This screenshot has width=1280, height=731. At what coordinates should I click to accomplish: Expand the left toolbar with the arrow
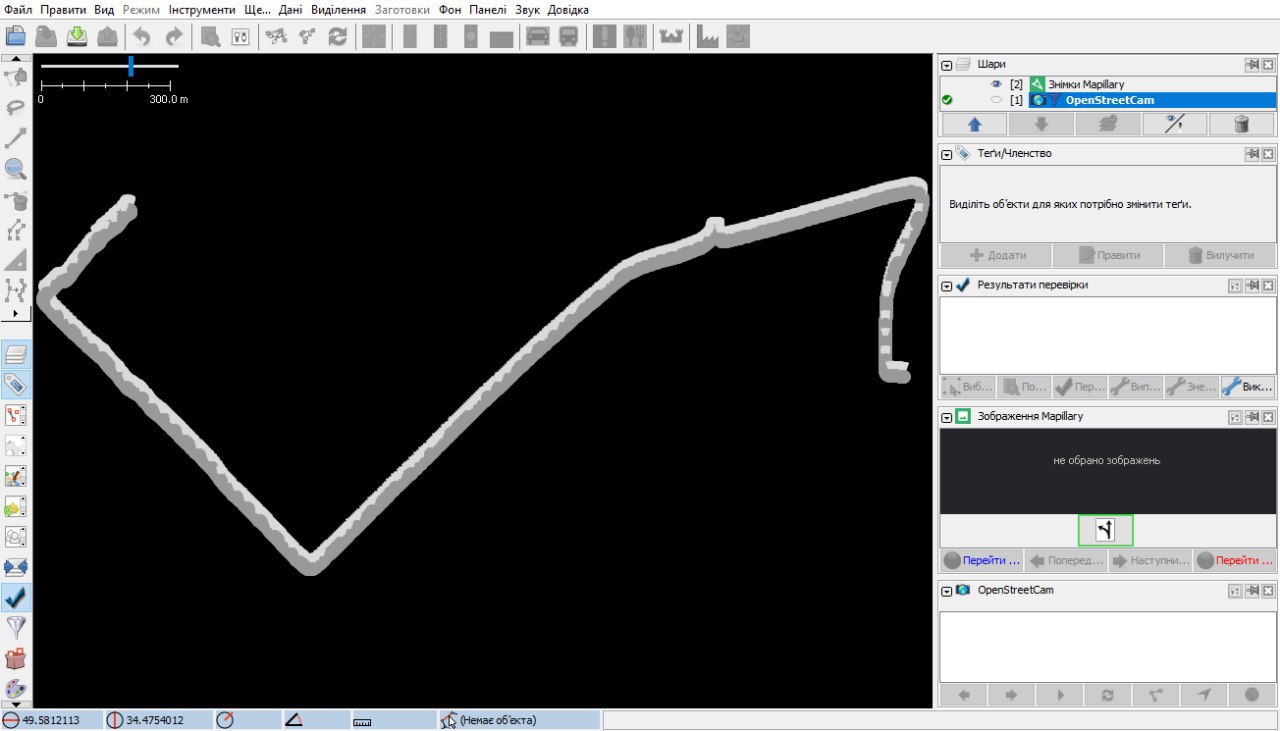pos(16,314)
